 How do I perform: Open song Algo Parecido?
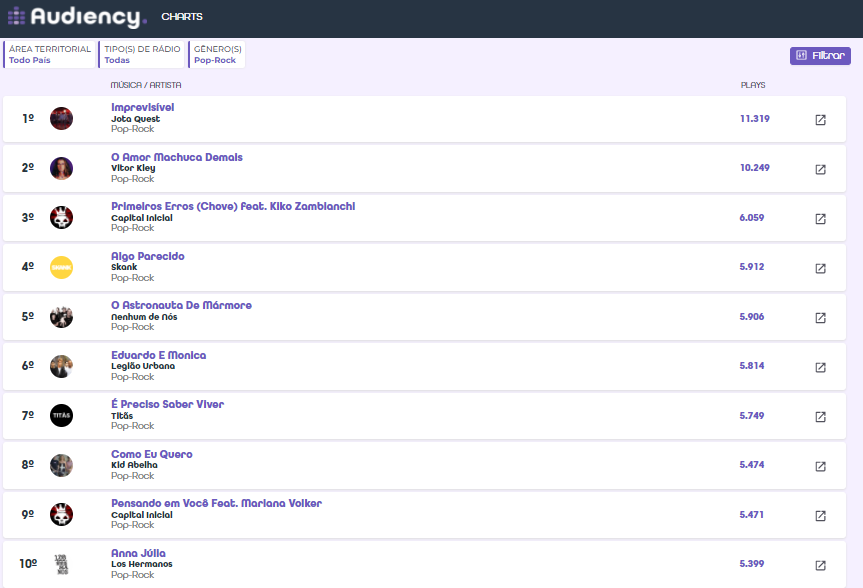click(148, 256)
